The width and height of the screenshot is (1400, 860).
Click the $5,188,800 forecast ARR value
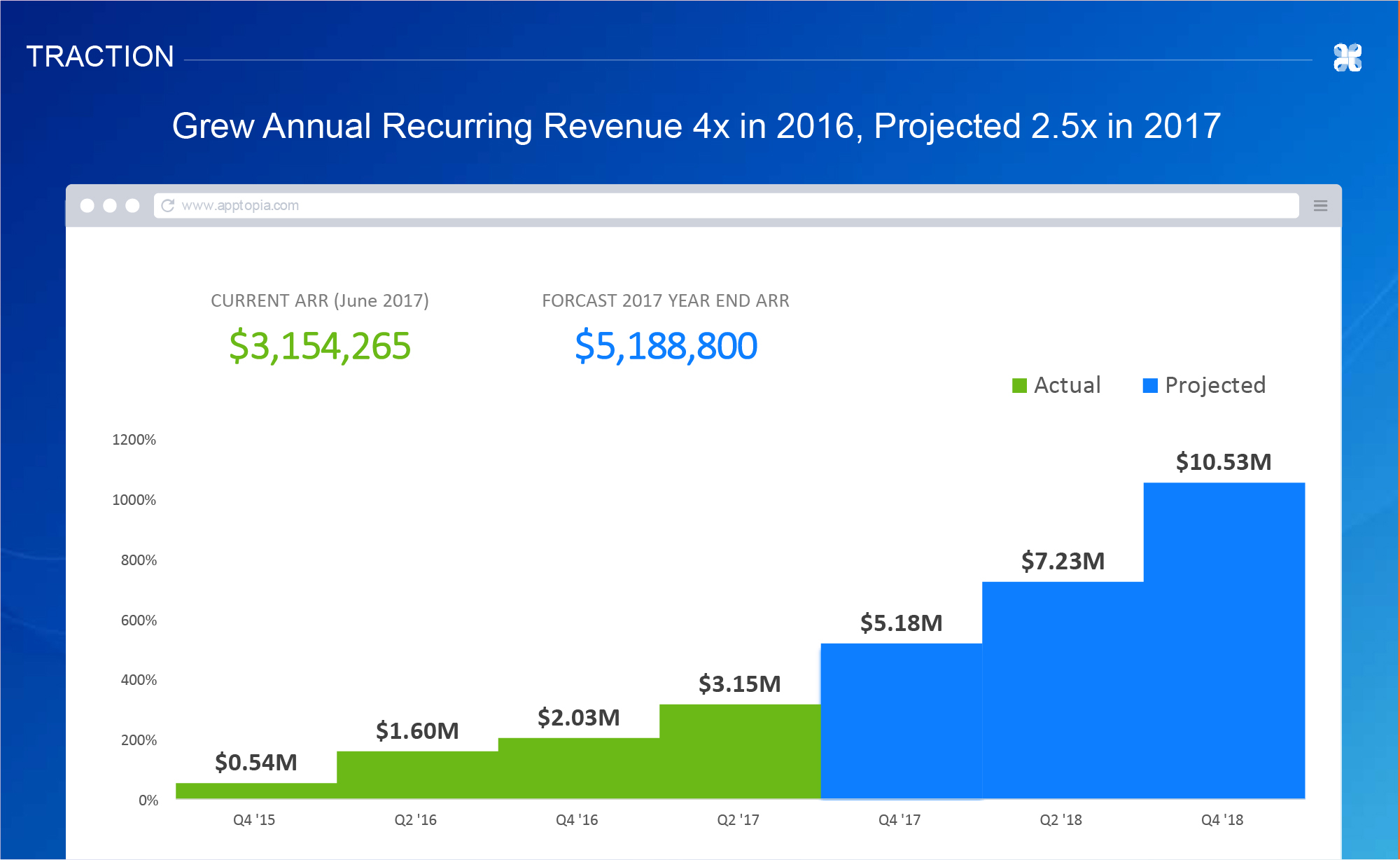(x=666, y=346)
